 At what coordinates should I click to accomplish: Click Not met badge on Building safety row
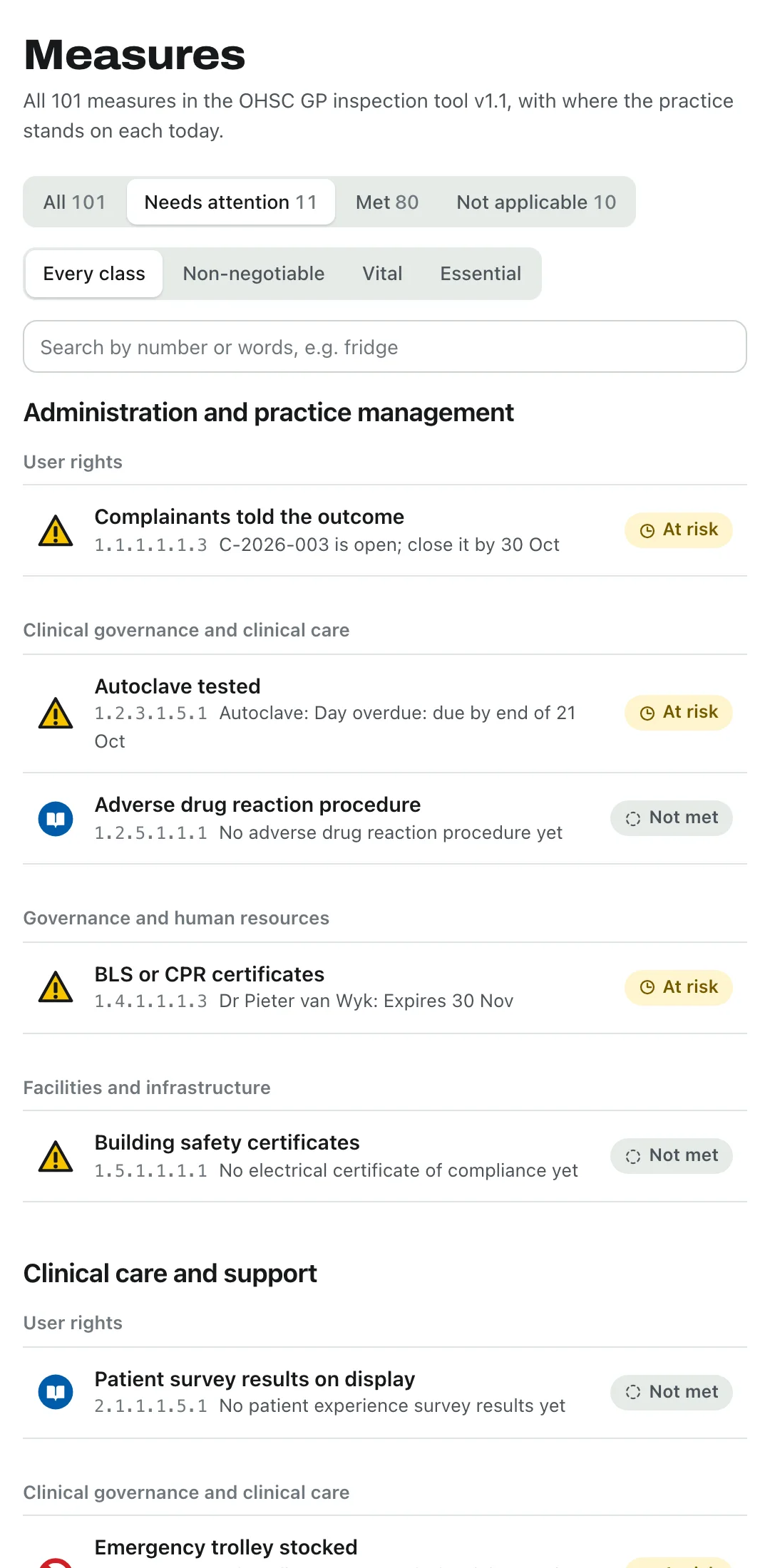[x=672, y=1156]
